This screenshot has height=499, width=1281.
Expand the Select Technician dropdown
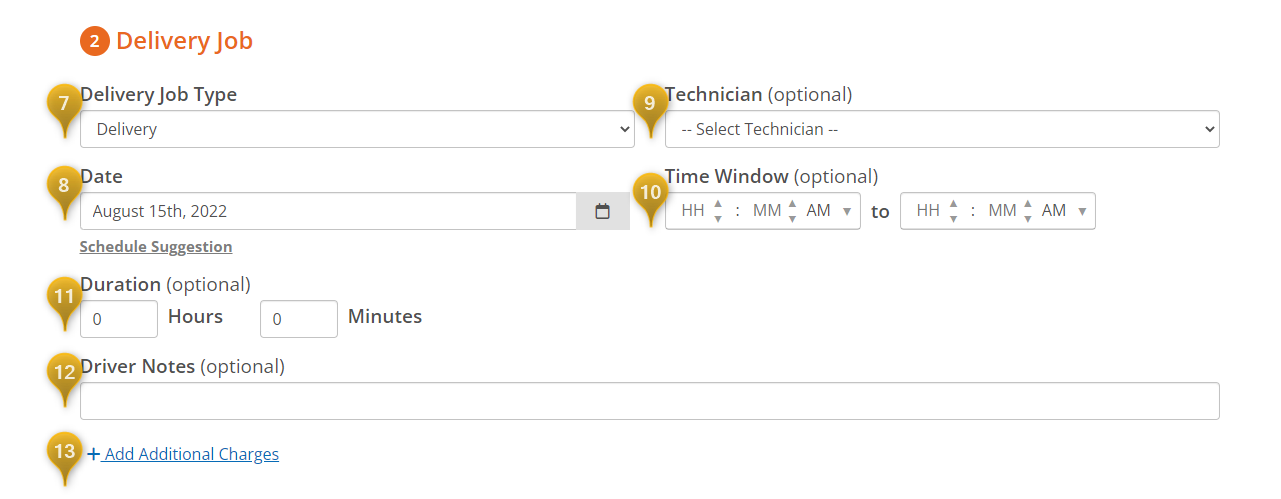pos(942,129)
